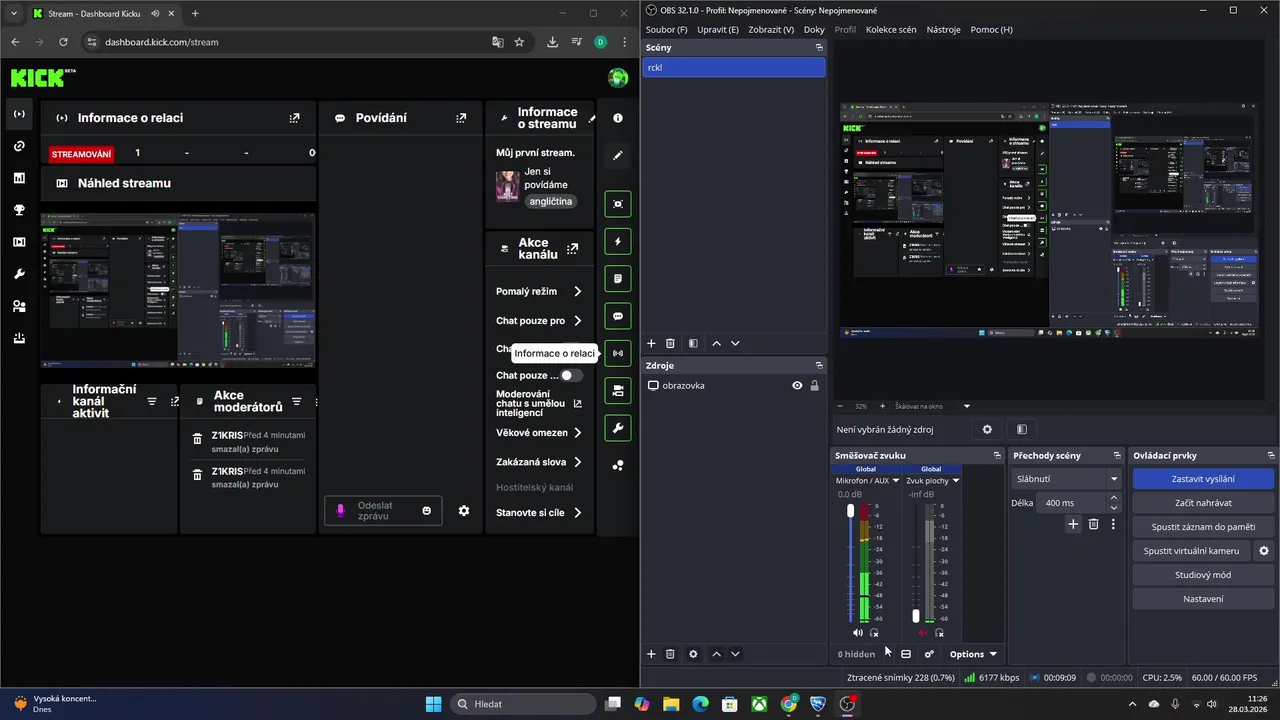1280x720 pixels.
Task: Add a new source in Zdroje toolbar
Action: [651, 654]
